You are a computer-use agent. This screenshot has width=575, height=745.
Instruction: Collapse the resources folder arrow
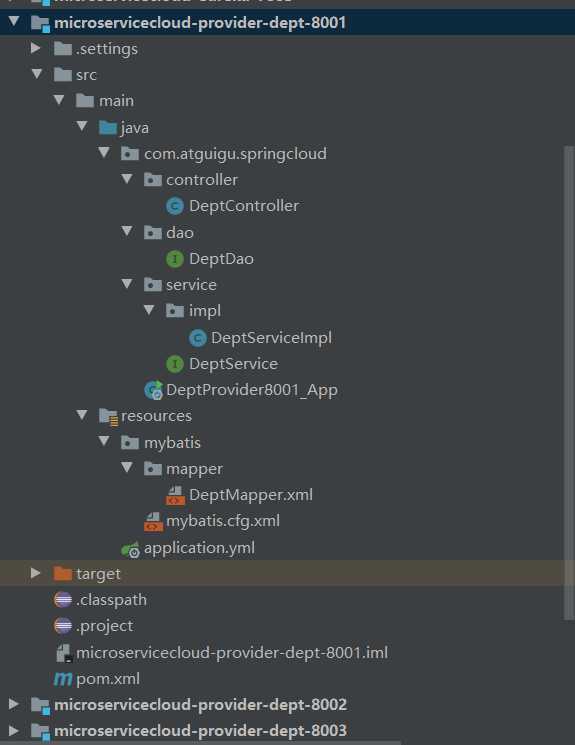pyautogui.click(x=82, y=415)
